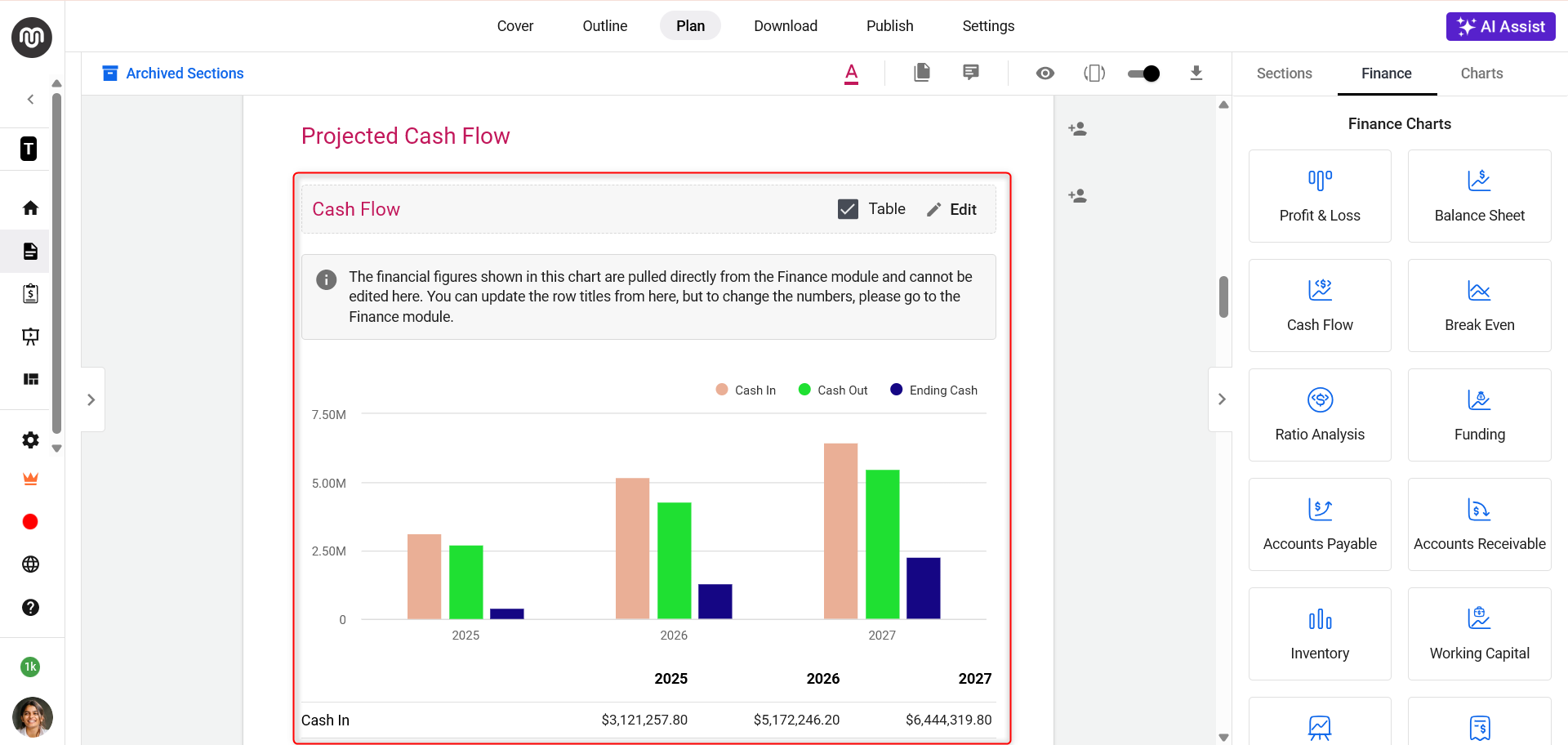Open the comments icon in the toolbar

(x=971, y=73)
